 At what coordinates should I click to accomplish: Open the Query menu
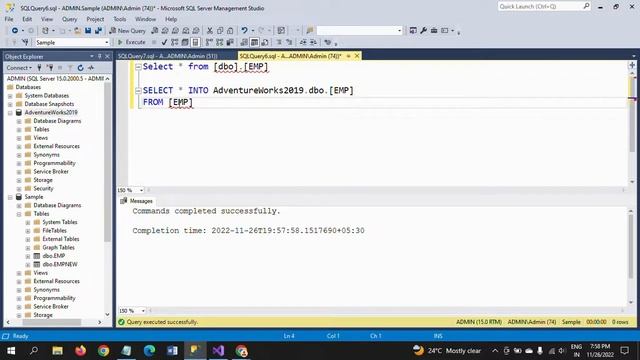69,19
